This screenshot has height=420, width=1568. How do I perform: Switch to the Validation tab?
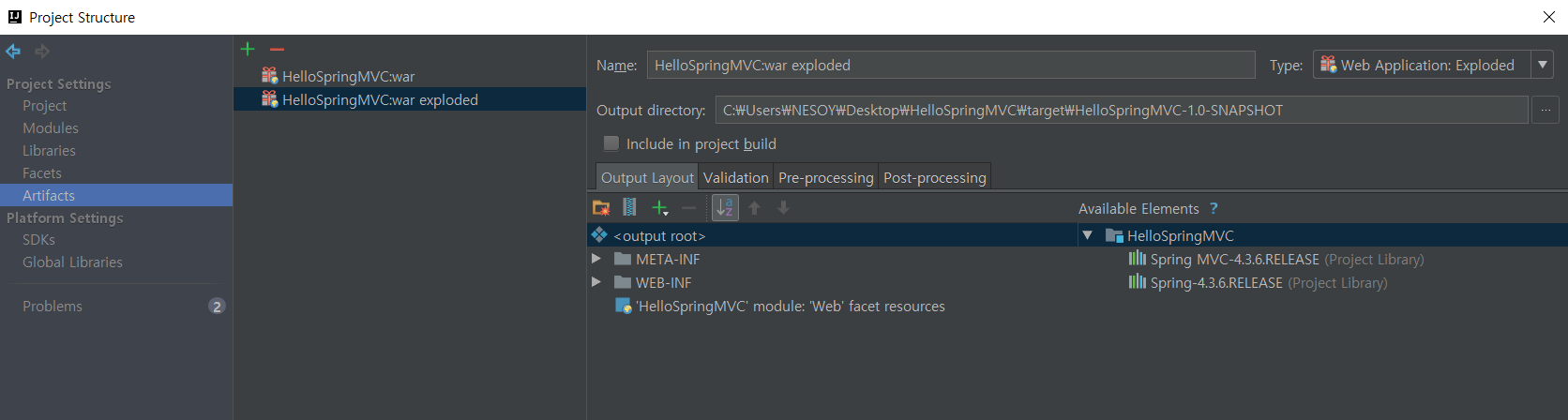[736, 177]
